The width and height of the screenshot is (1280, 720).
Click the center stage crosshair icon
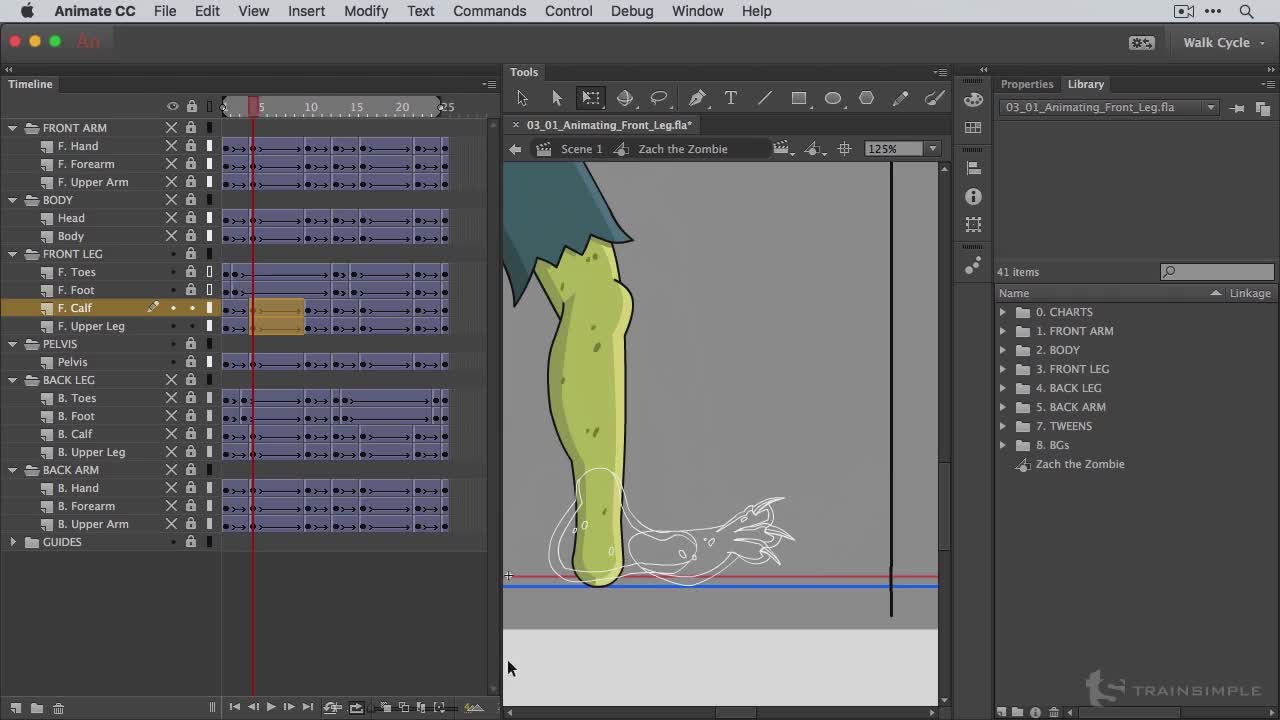845,149
